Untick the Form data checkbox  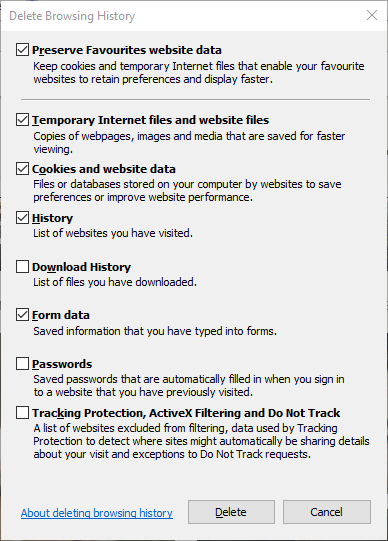click(22, 315)
